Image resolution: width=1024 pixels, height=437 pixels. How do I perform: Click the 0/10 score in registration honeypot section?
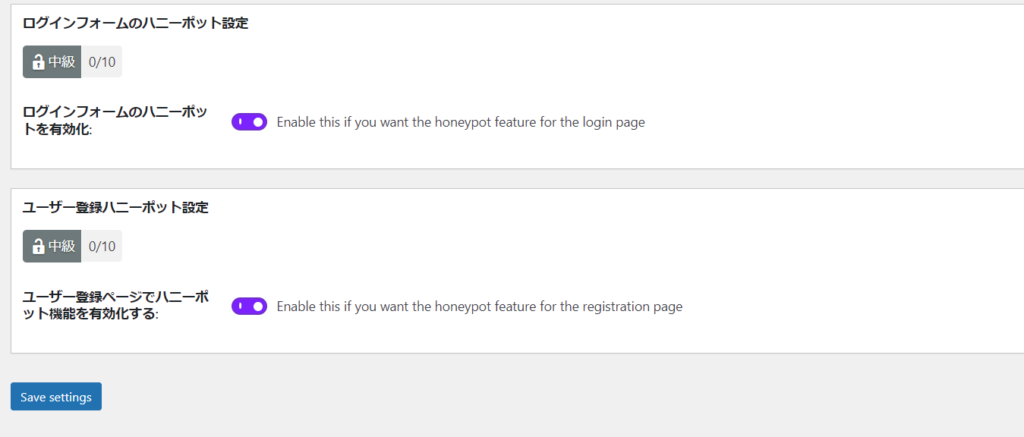pos(102,246)
